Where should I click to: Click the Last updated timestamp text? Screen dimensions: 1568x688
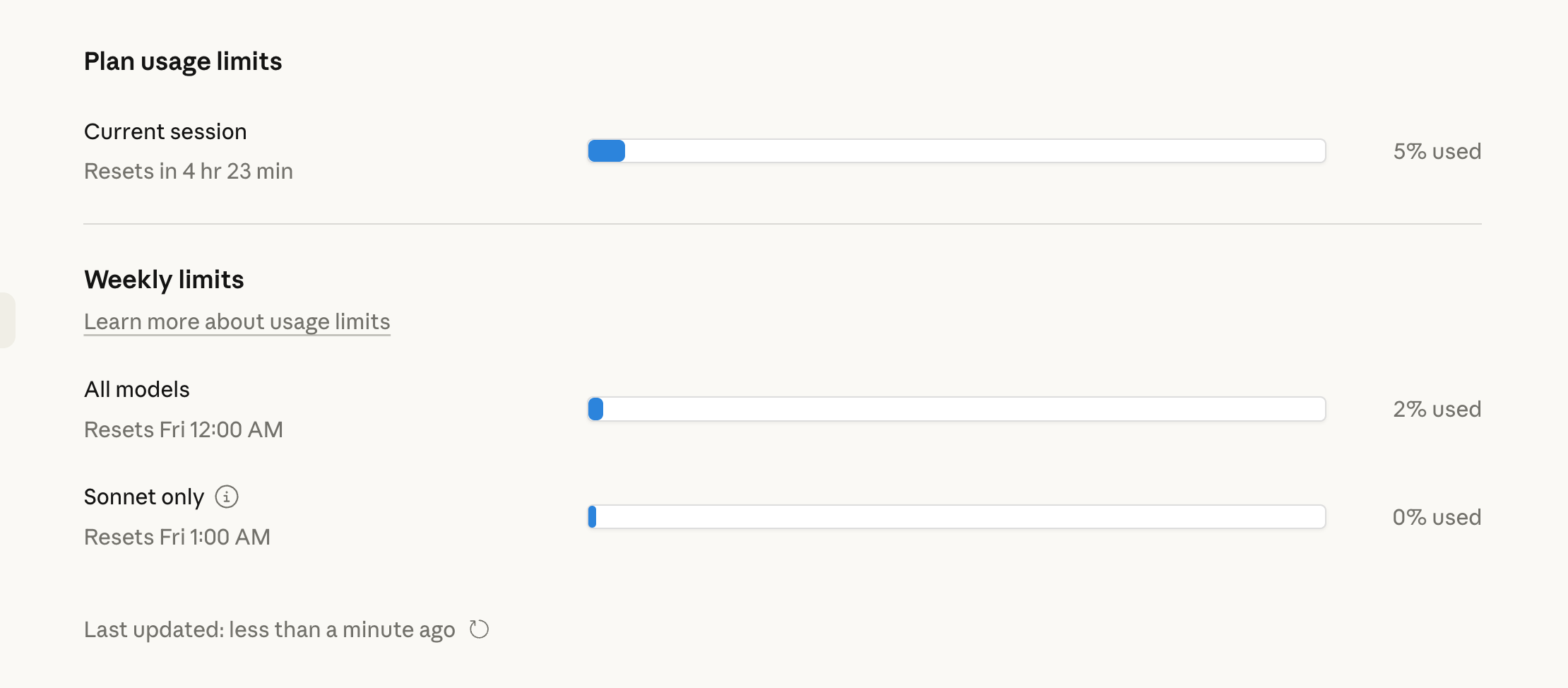269,629
